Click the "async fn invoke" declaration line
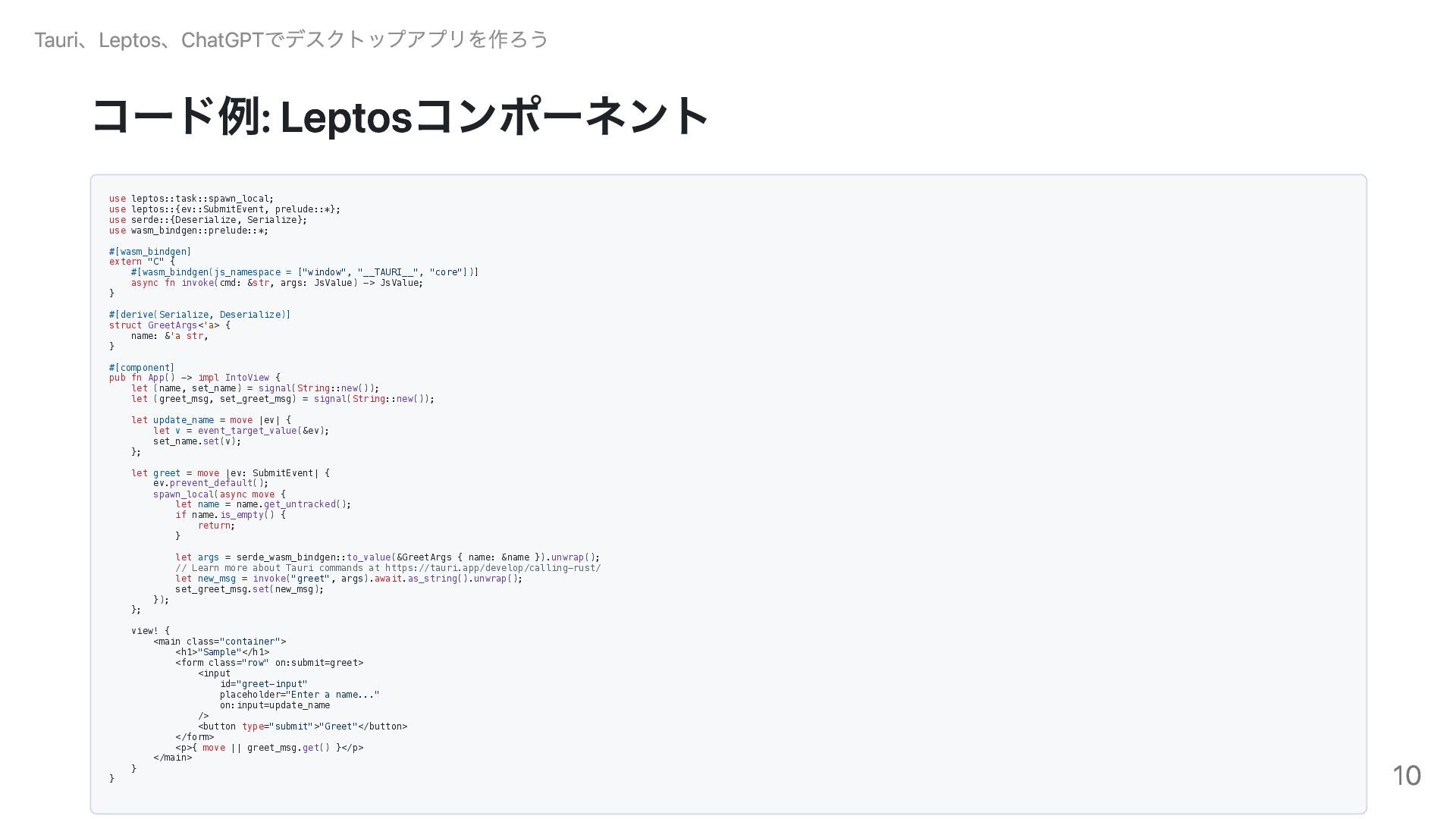The image size is (1456, 819). [277, 283]
